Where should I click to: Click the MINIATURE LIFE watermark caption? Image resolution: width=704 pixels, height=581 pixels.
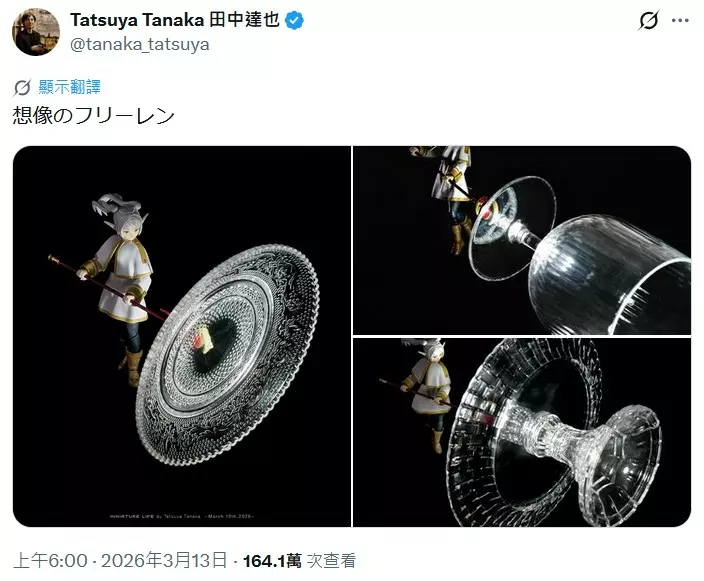(x=182, y=516)
